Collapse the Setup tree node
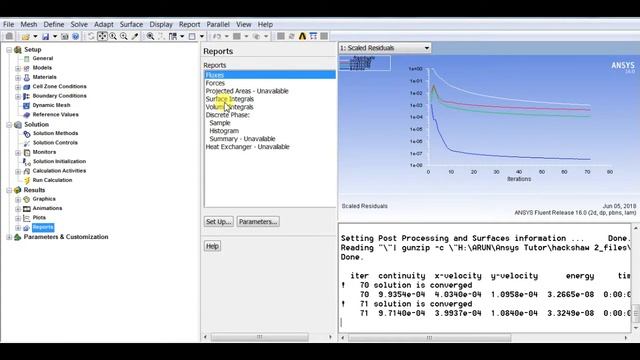Viewport: 640px width, 360px height. (x=9, y=50)
